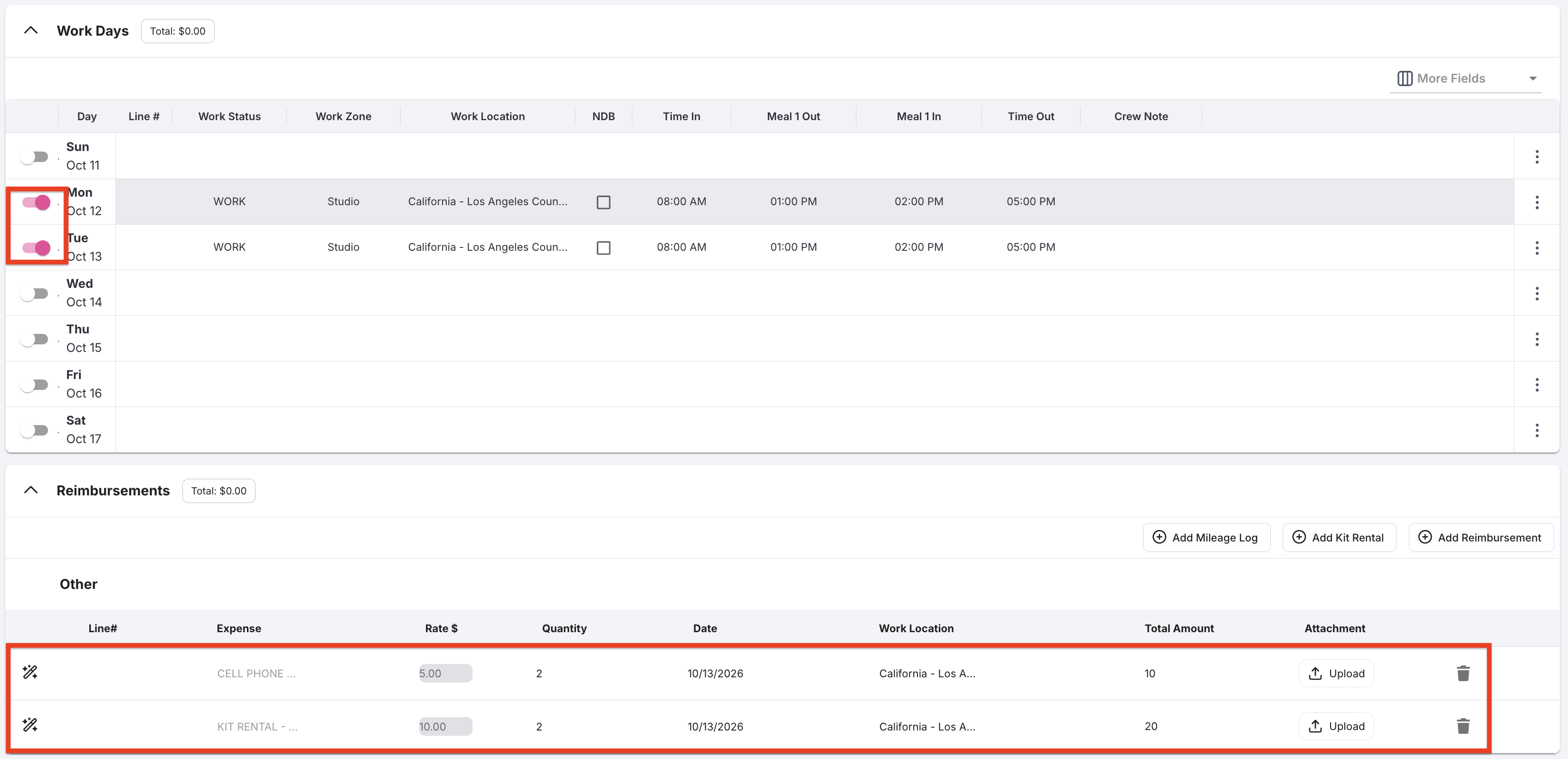The height and width of the screenshot is (759, 1568).
Task: Click Mon Oct 12 Meal 1 Out 01:00 PM
Action: click(793, 201)
